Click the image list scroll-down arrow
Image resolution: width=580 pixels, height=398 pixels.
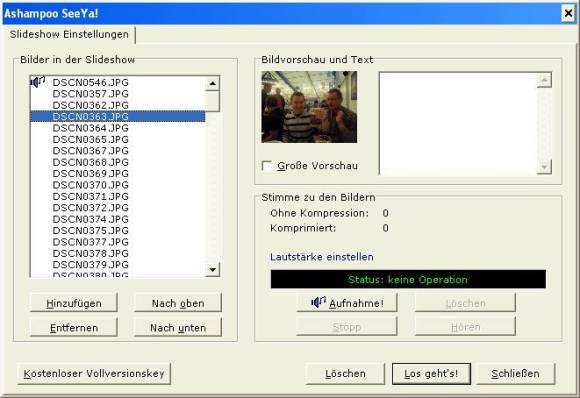pos(212,269)
